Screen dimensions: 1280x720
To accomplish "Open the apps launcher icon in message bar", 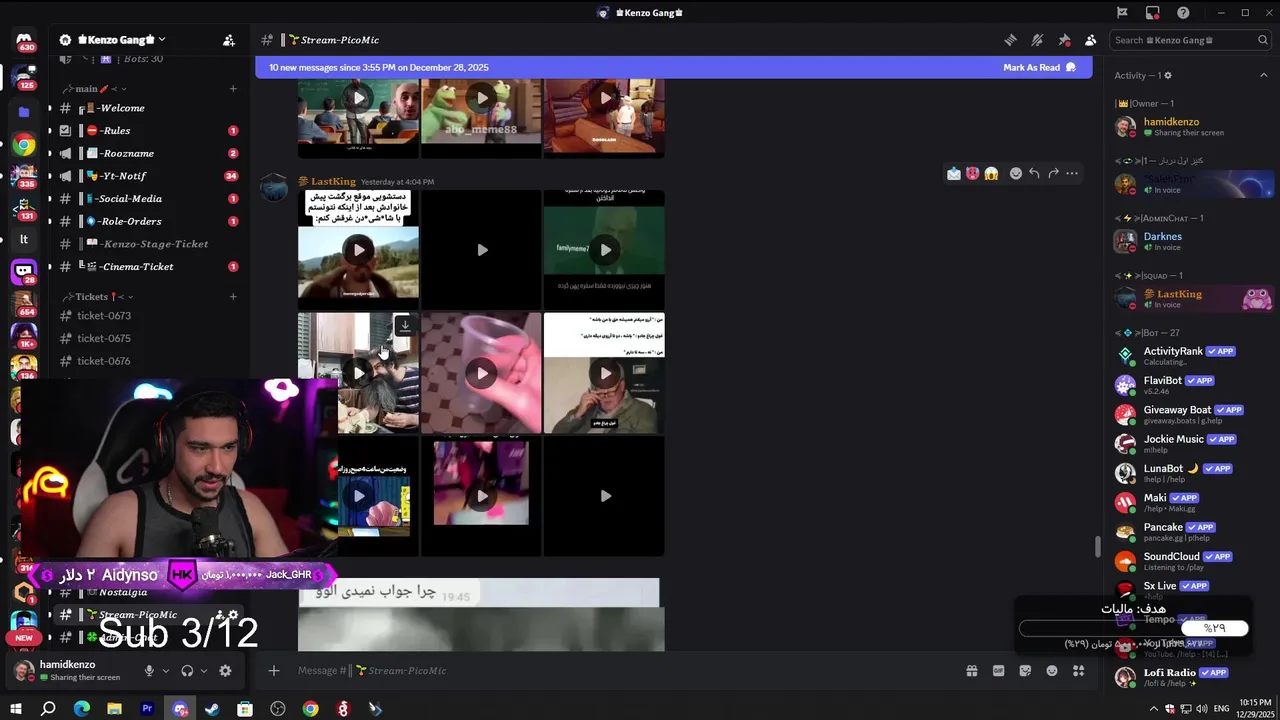I will tap(1078, 671).
